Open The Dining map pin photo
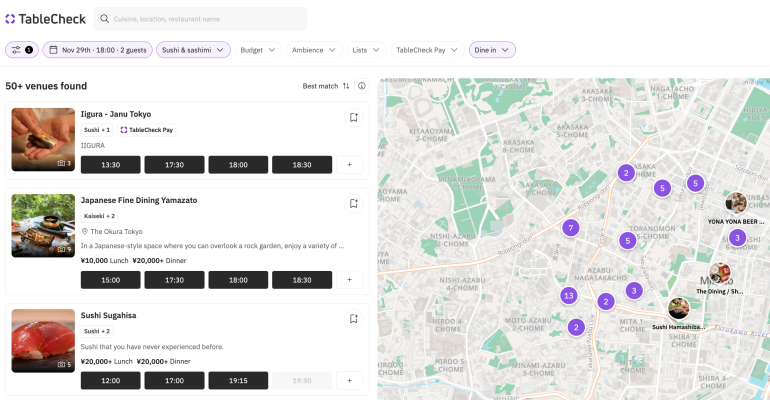Viewport: 770px width, 400px height. pyautogui.click(x=719, y=273)
